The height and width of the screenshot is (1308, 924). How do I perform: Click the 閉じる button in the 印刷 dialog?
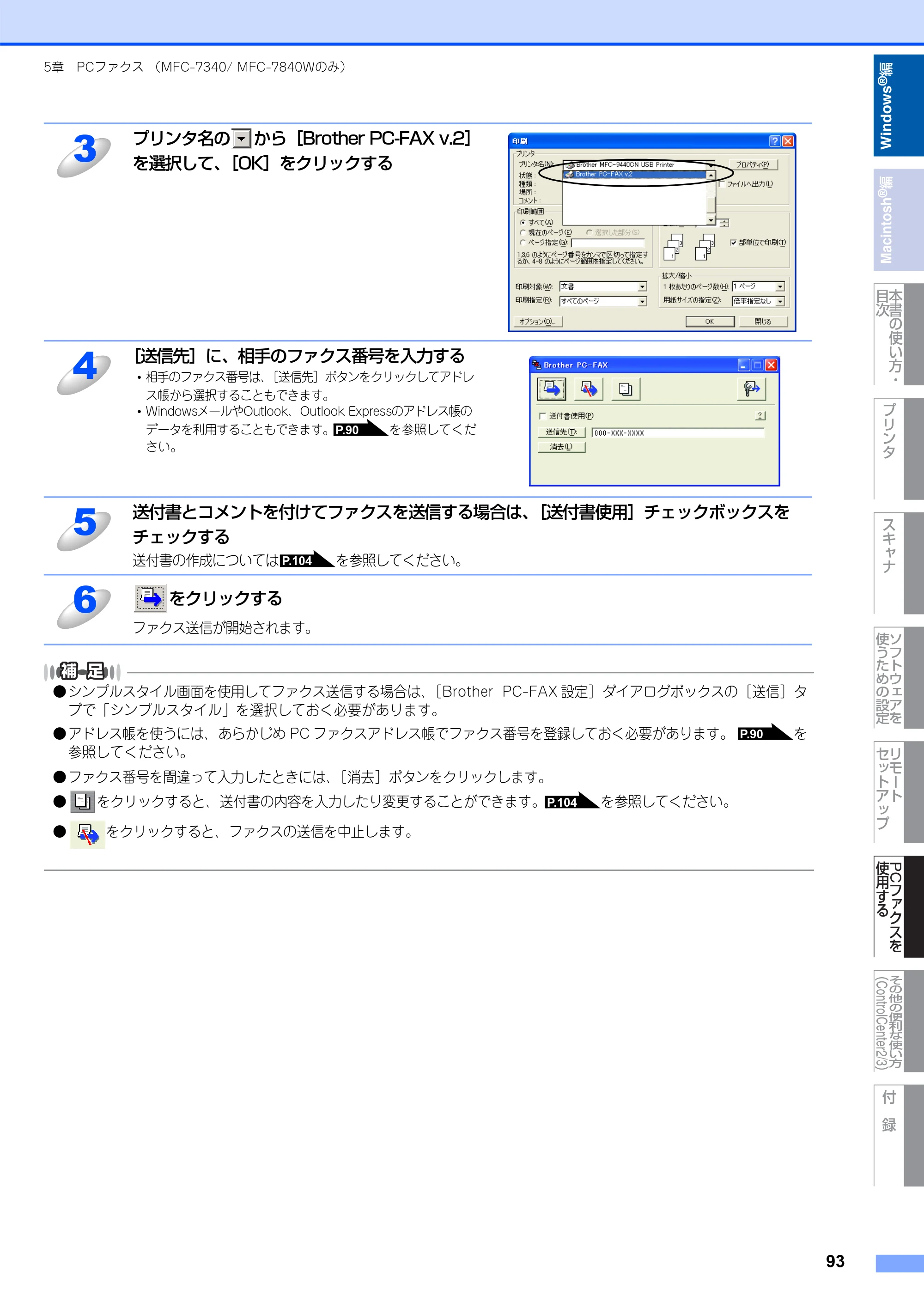763,321
